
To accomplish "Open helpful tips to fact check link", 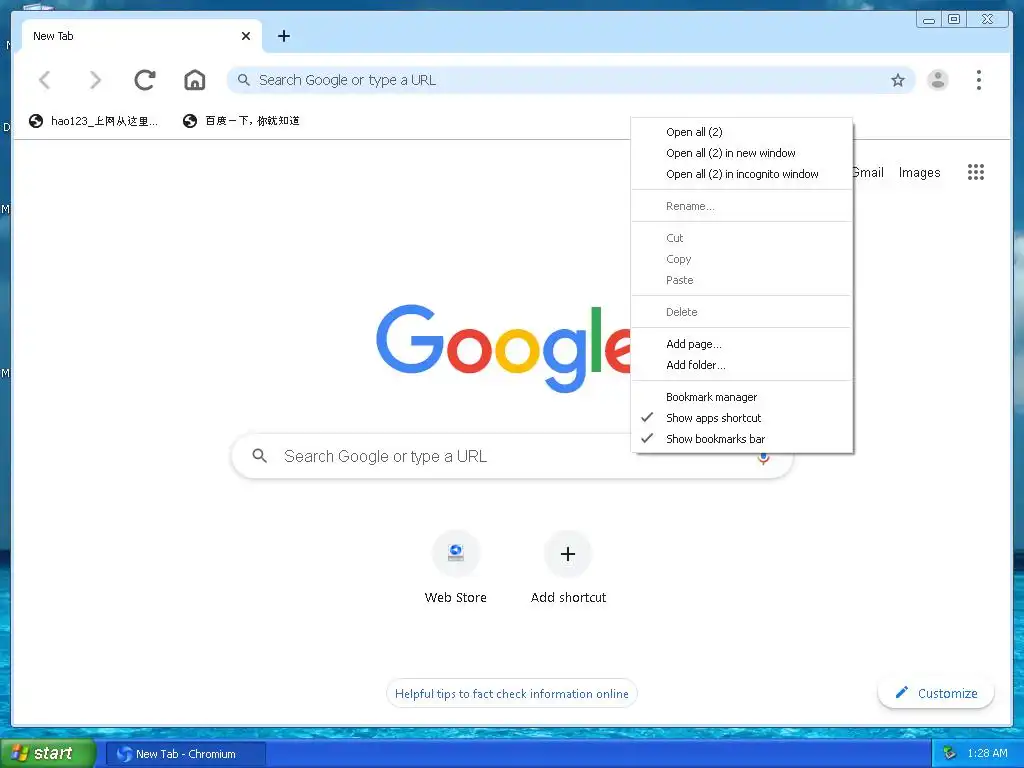I will pos(512,694).
